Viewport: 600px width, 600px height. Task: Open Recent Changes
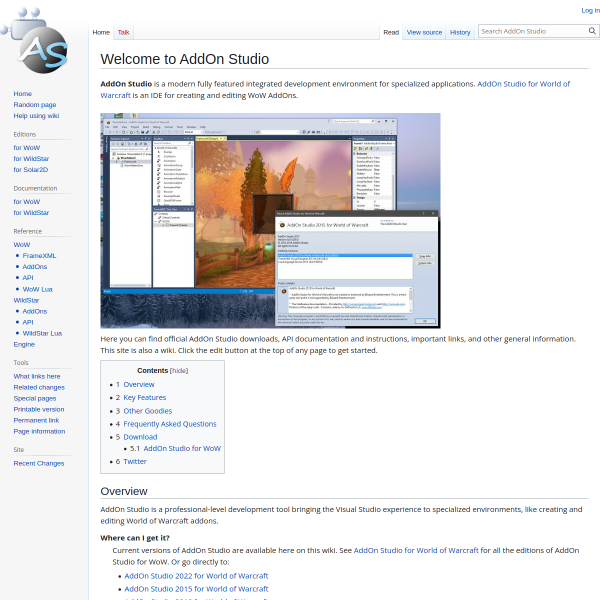click(x=39, y=464)
